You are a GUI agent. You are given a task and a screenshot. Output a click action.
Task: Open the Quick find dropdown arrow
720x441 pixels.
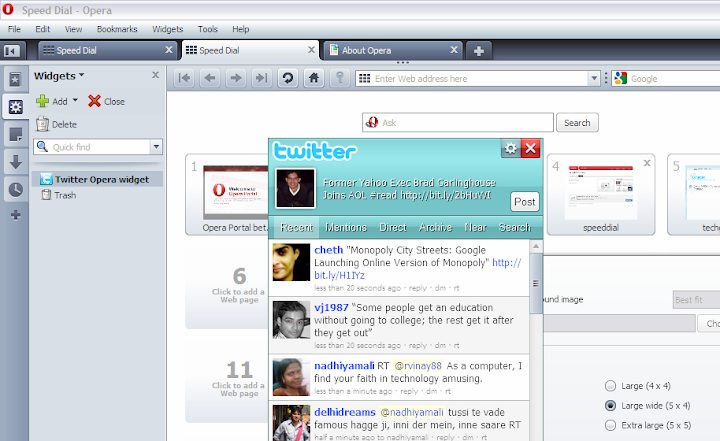[156, 147]
